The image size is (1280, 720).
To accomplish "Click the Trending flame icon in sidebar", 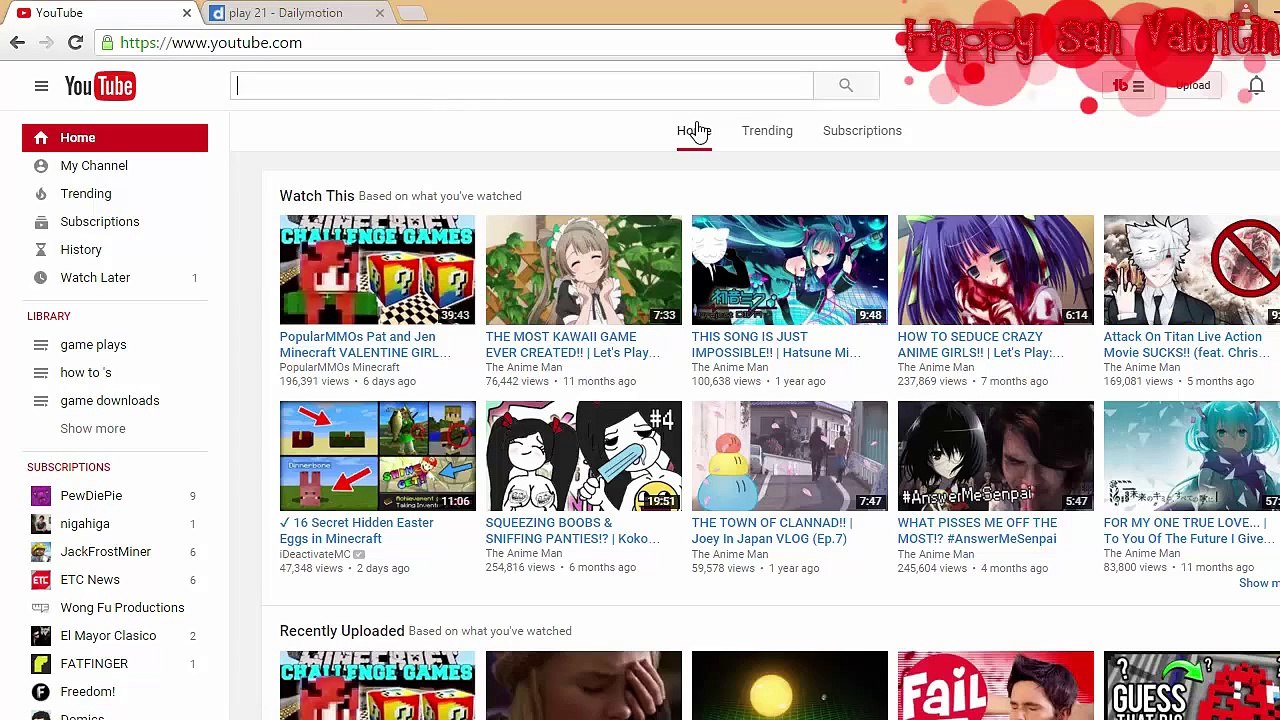I will click(x=41, y=193).
